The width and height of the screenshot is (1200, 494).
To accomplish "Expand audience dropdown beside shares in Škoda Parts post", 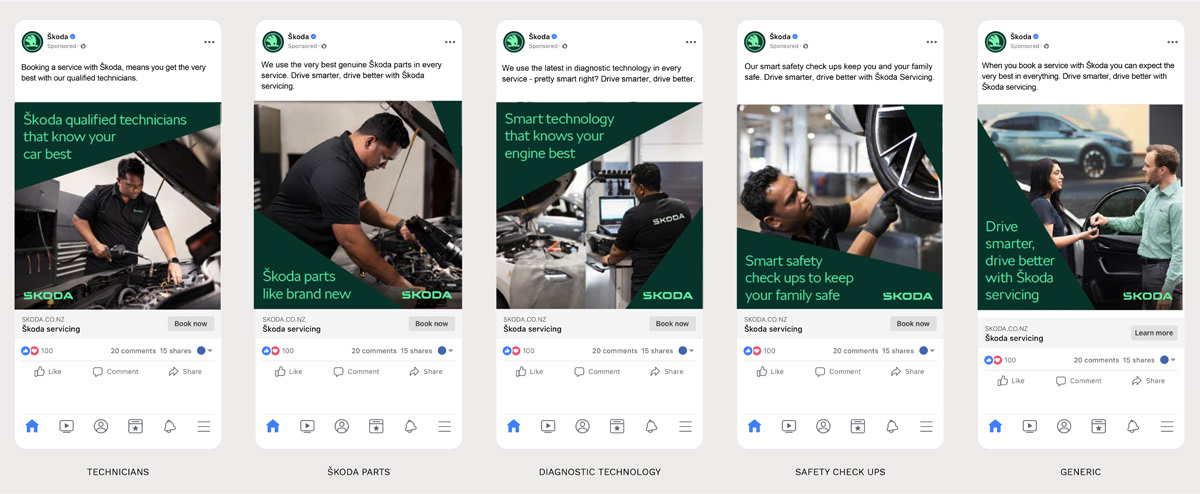I will [446, 351].
